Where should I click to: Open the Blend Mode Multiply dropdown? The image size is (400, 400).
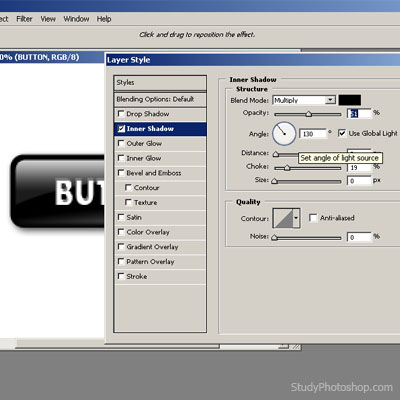304,100
